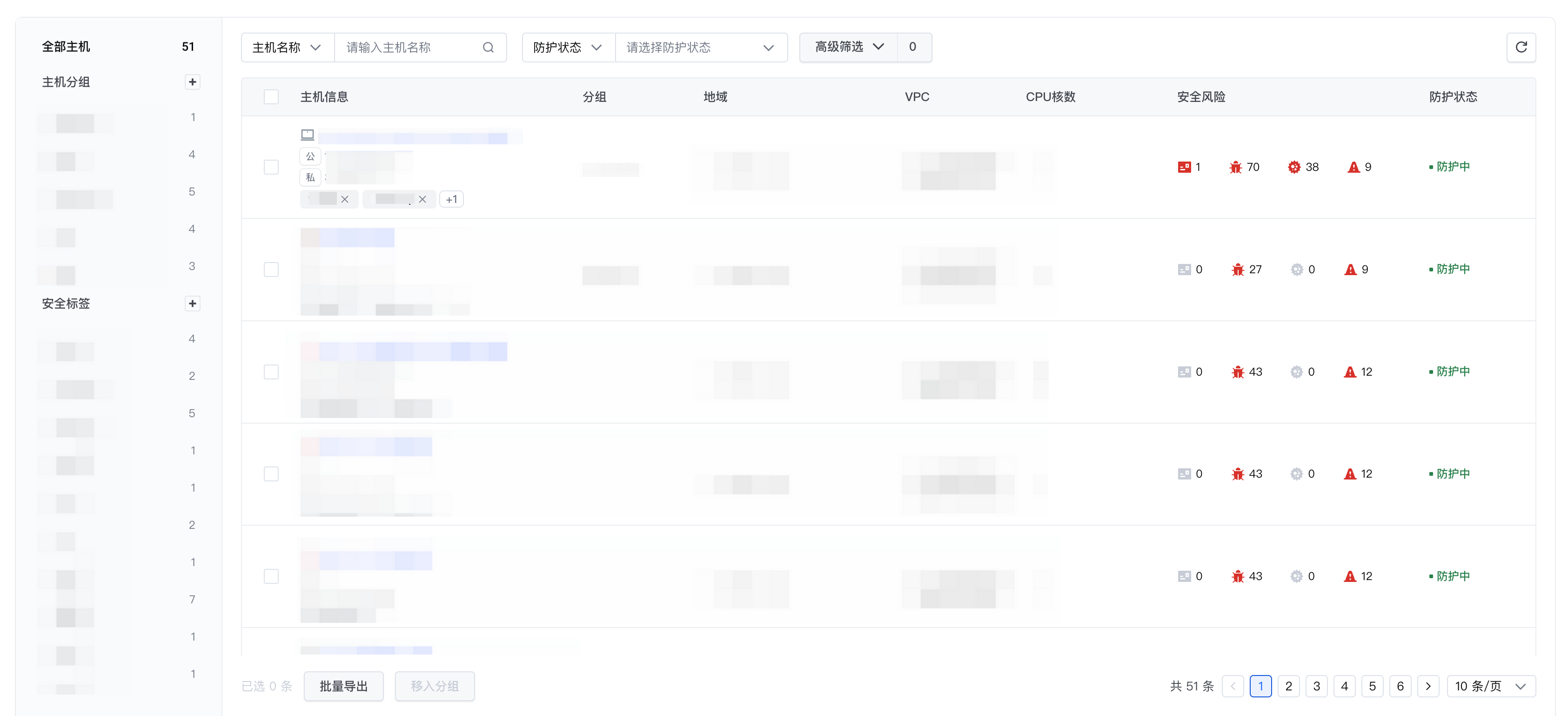Viewport: 1568px width, 716px height.
Task: Add a new security tag with plus icon
Action: tap(192, 303)
